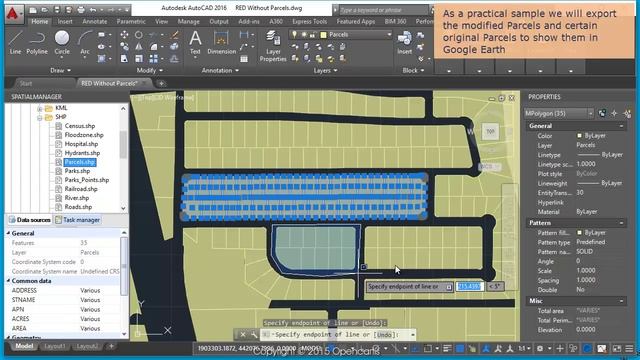Select Hydrants.shp in the tree
The height and width of the screenshot is (360, 640).
82,153
